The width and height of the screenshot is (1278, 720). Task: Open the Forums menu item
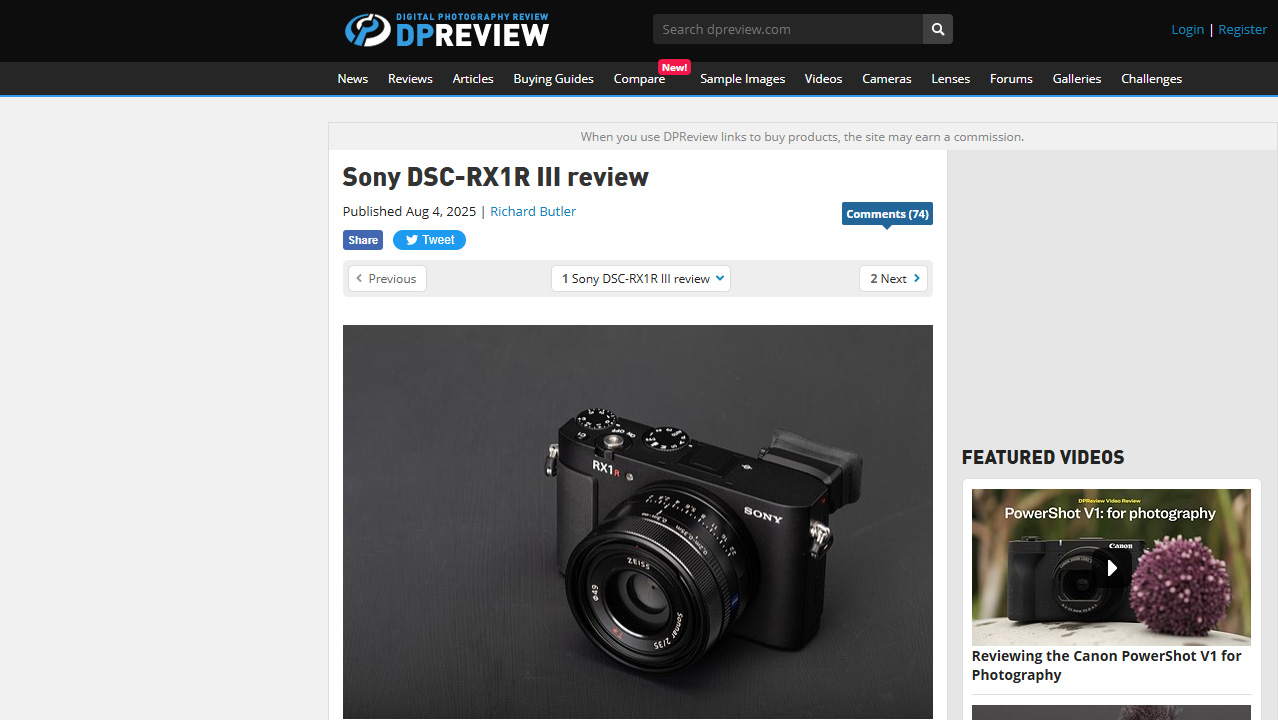click(1011, 79)
